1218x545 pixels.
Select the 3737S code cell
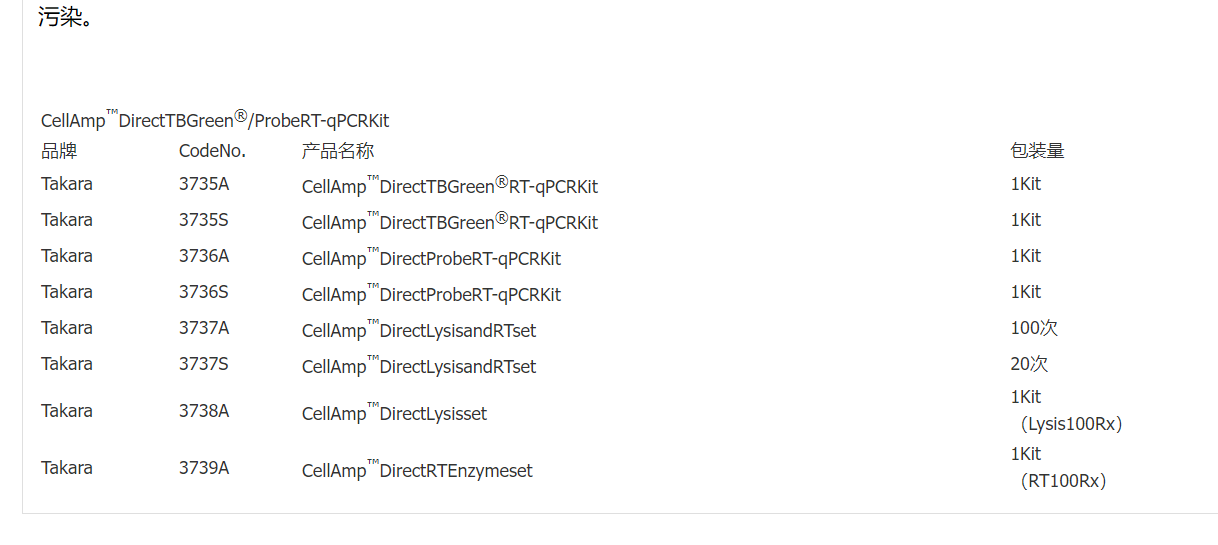tap(204, 364)
